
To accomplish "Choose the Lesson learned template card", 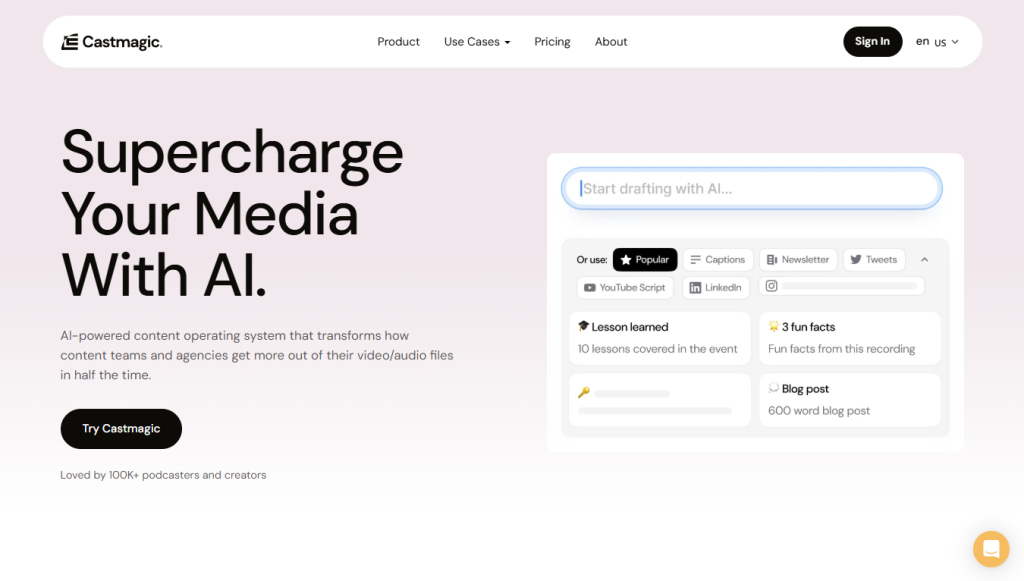I will tap(660, 338).
